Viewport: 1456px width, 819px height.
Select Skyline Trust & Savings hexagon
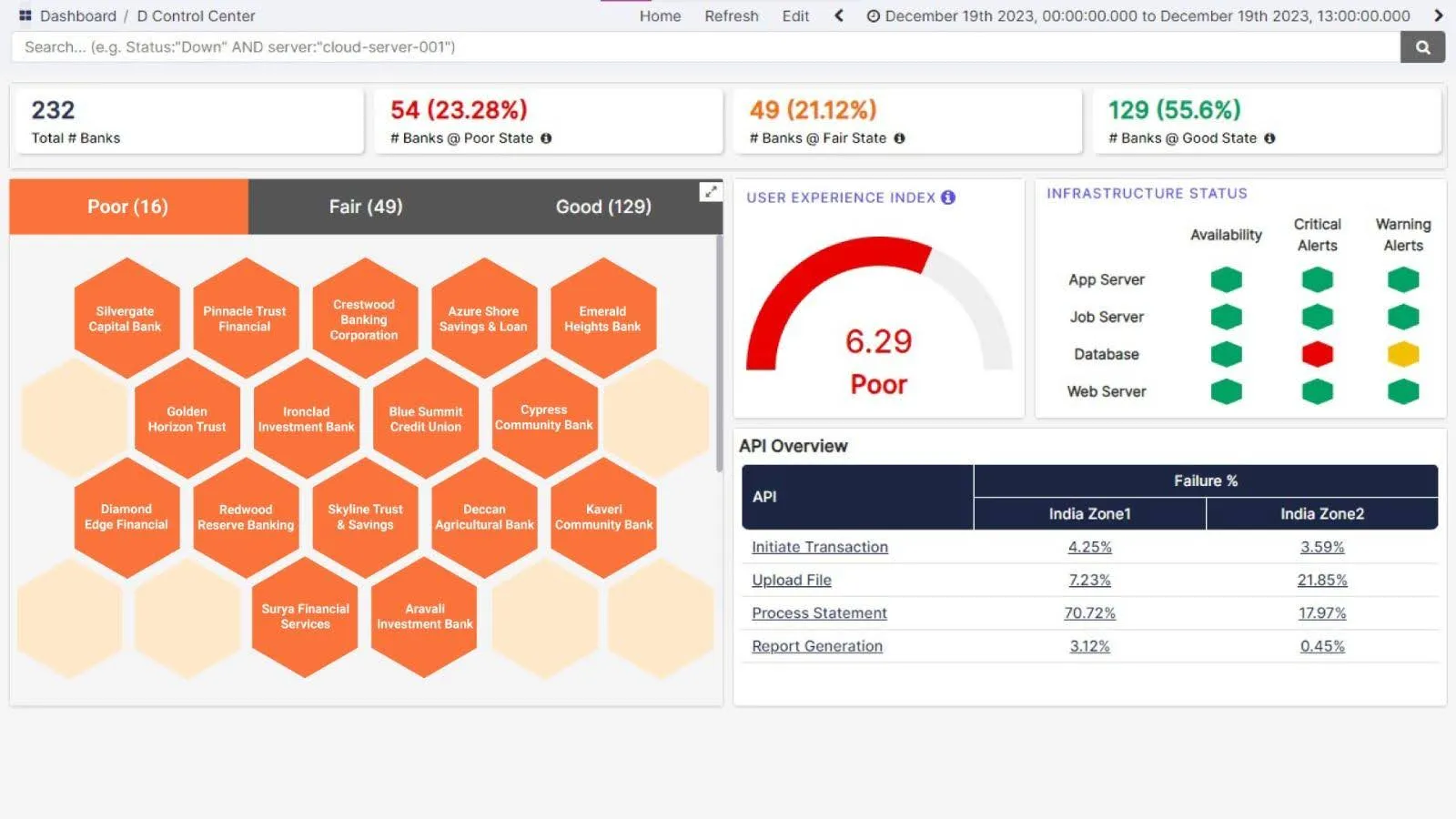(x=365, y=517)
